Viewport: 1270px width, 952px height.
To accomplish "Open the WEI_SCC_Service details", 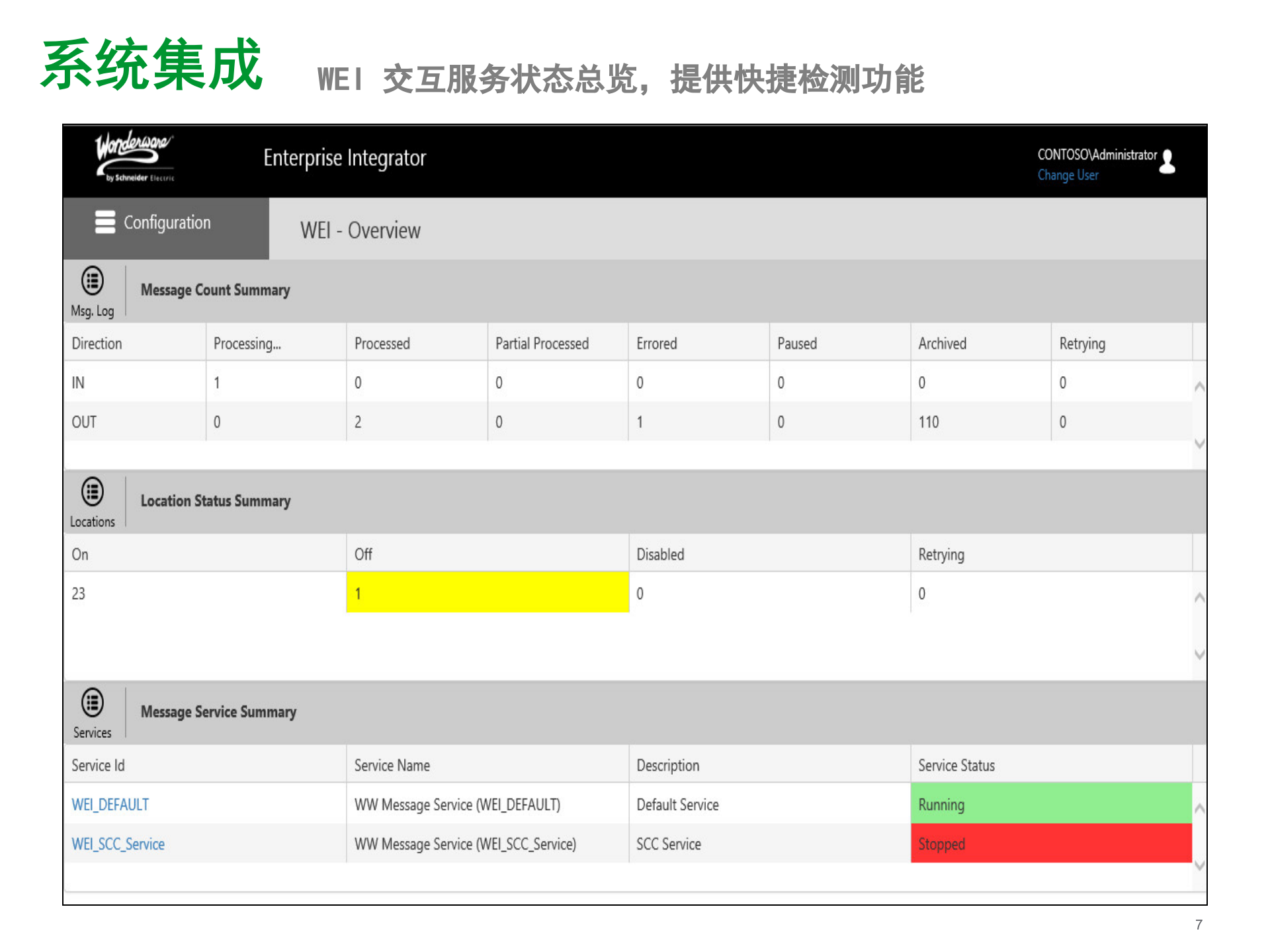I will pyautogui.click(x=118, y=844).
